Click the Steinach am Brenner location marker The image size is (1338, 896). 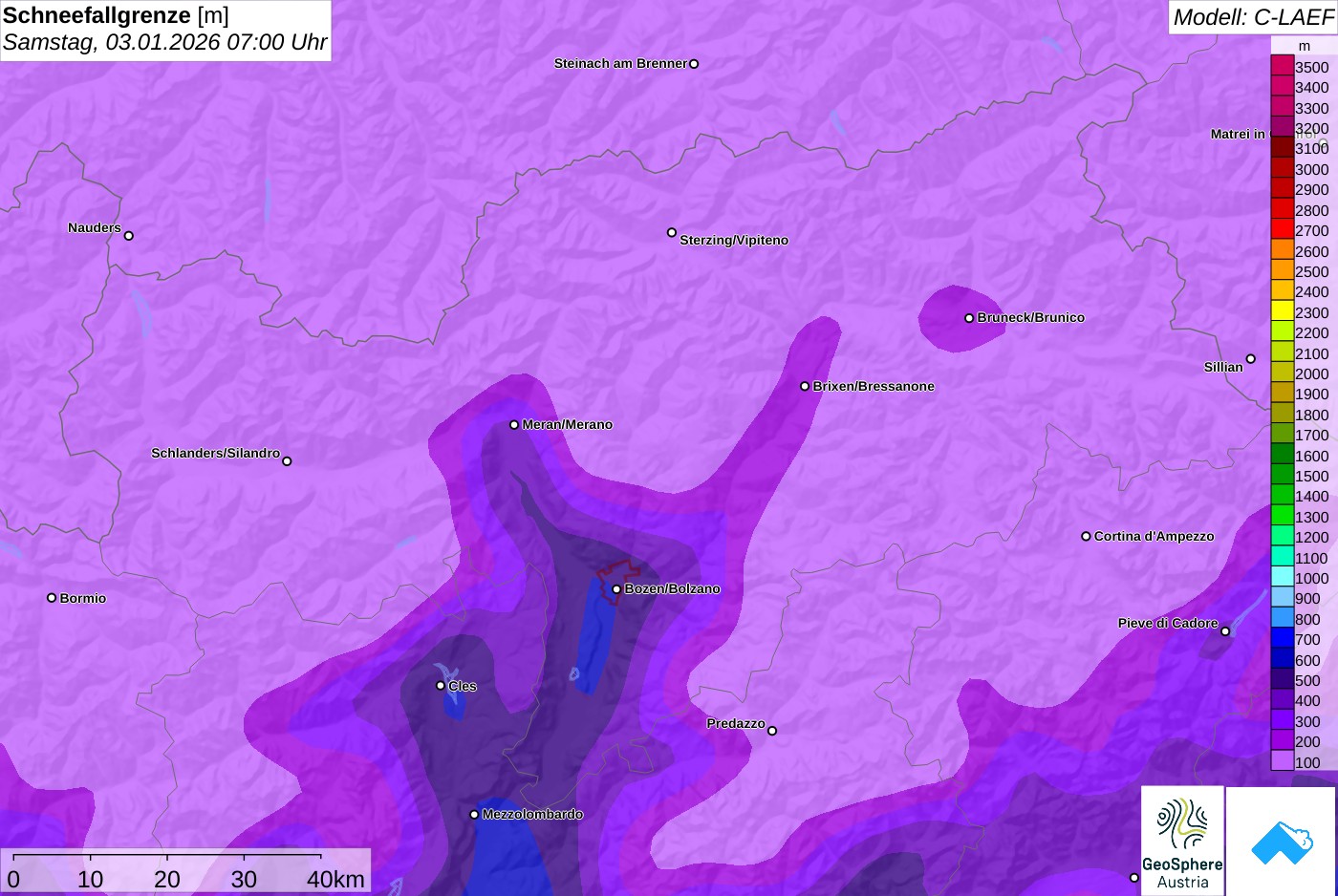point(694,64)
